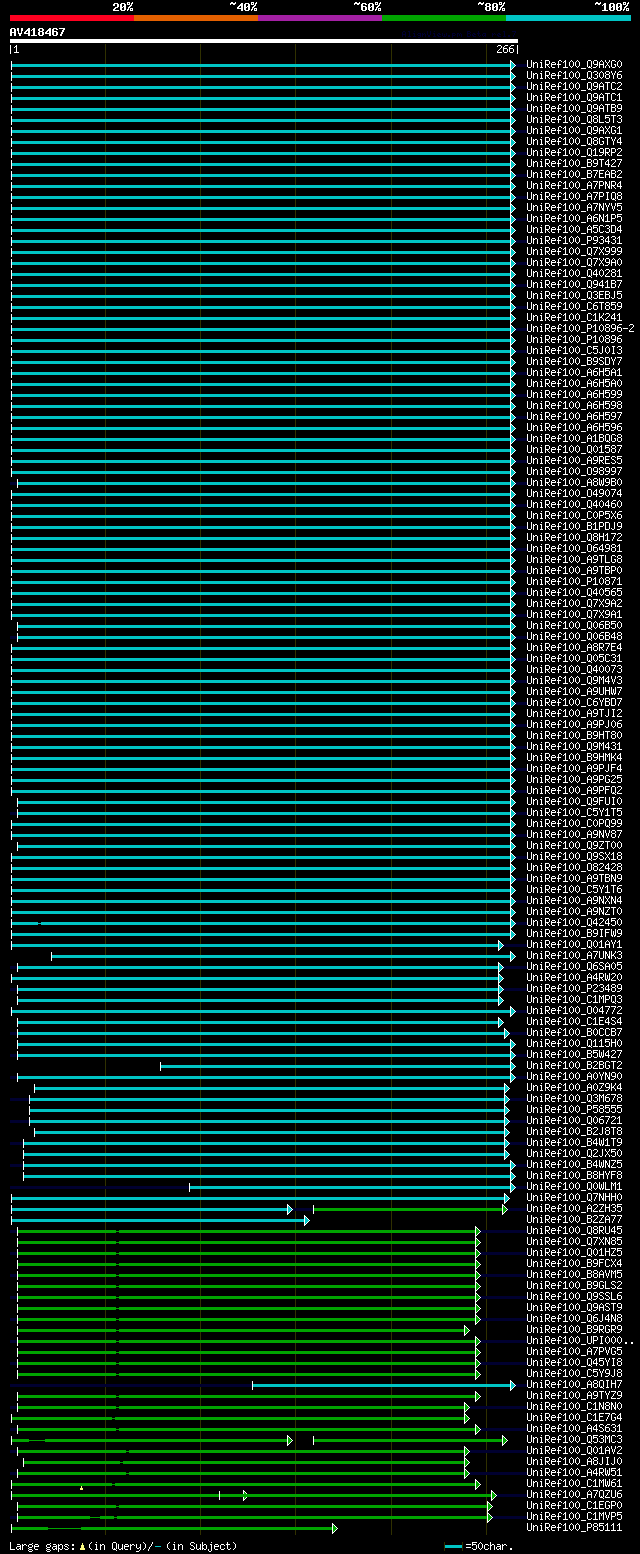640x1554 pixels.
Task: Select the UniRef100_A2ZH35 label
Action: coord(574,1208)
